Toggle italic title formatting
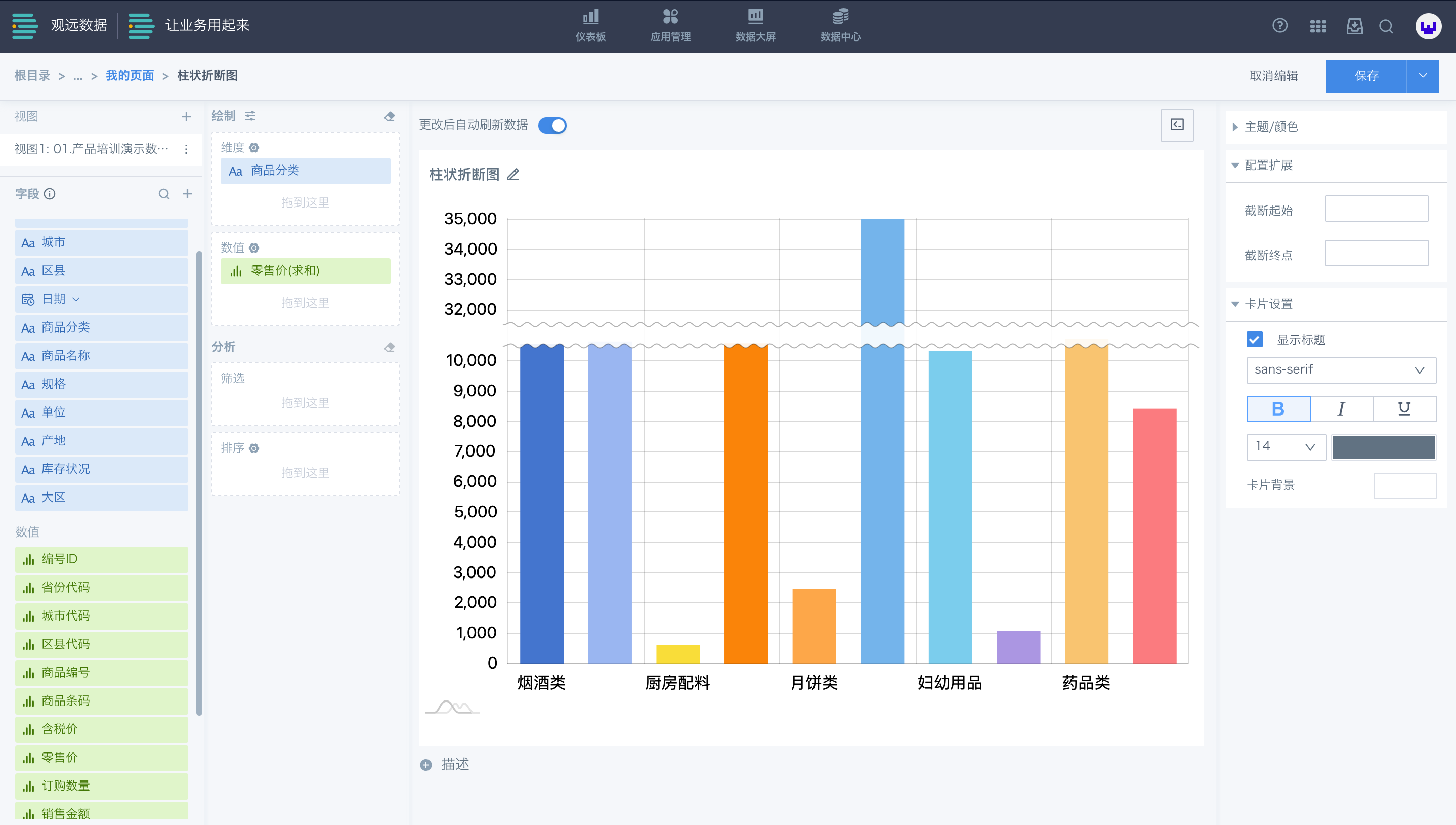 (1341, 408)
